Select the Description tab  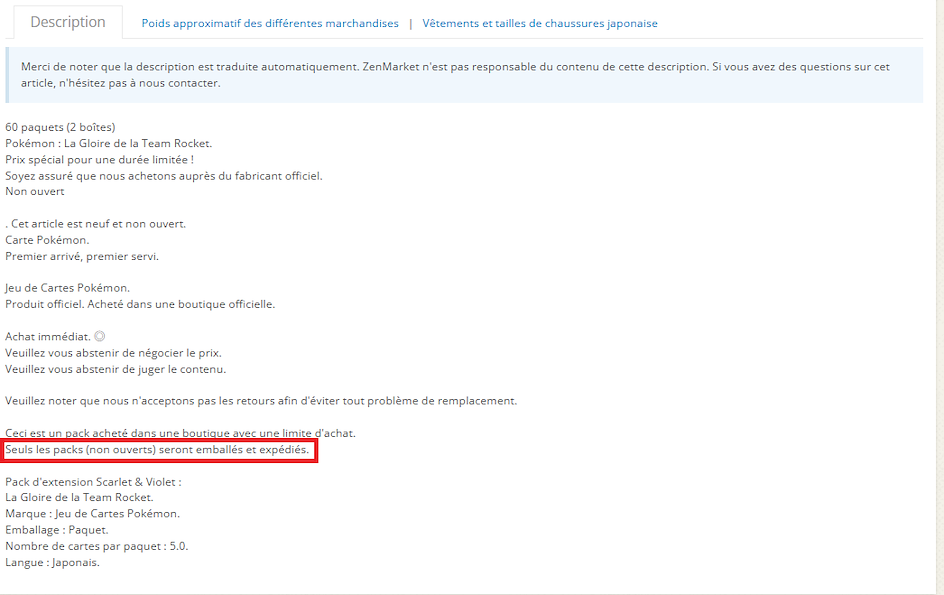(68, 22)
